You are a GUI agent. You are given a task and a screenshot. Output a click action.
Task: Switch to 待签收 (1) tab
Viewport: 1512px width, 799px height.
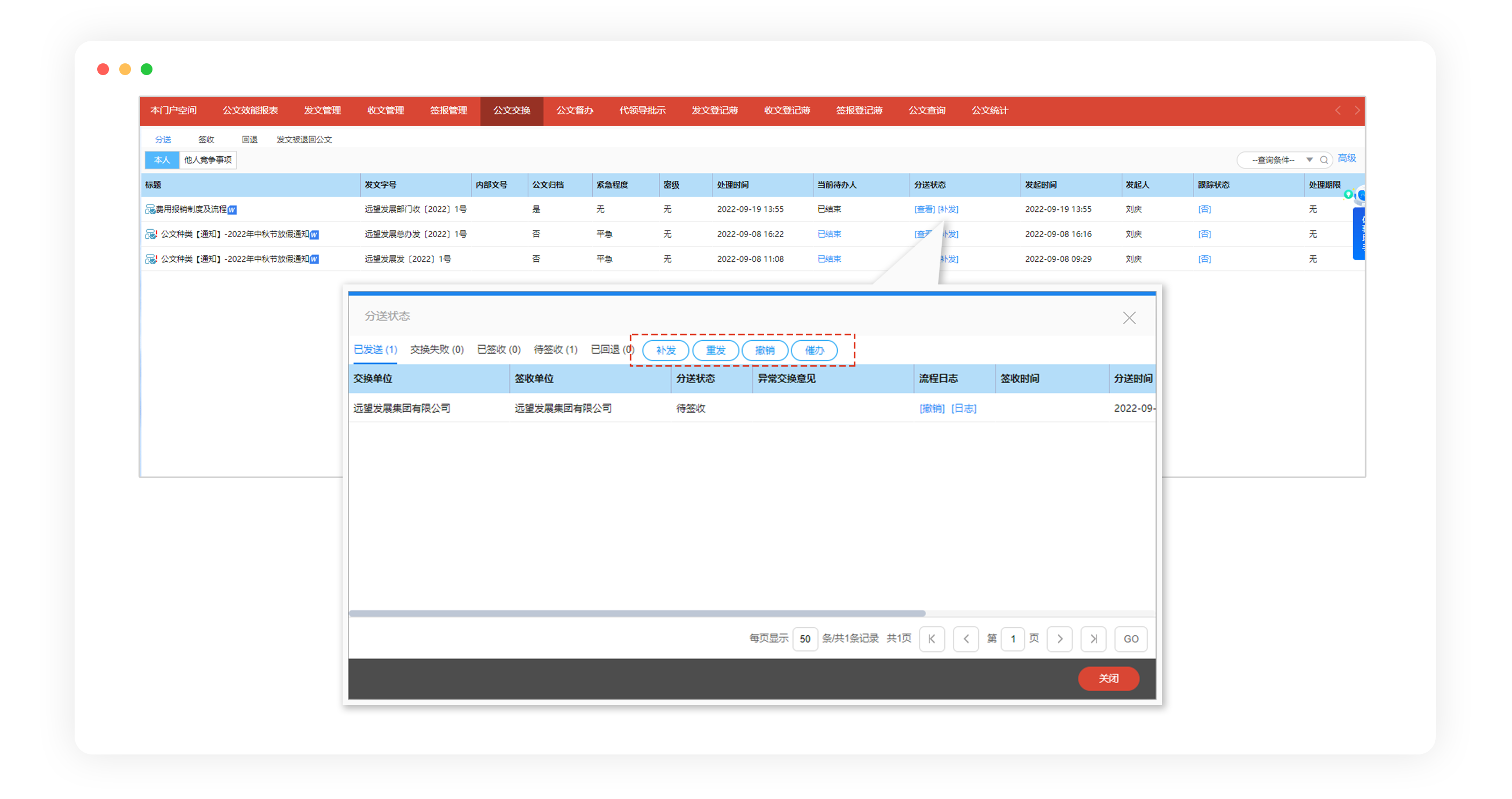(x=555, y=350)
